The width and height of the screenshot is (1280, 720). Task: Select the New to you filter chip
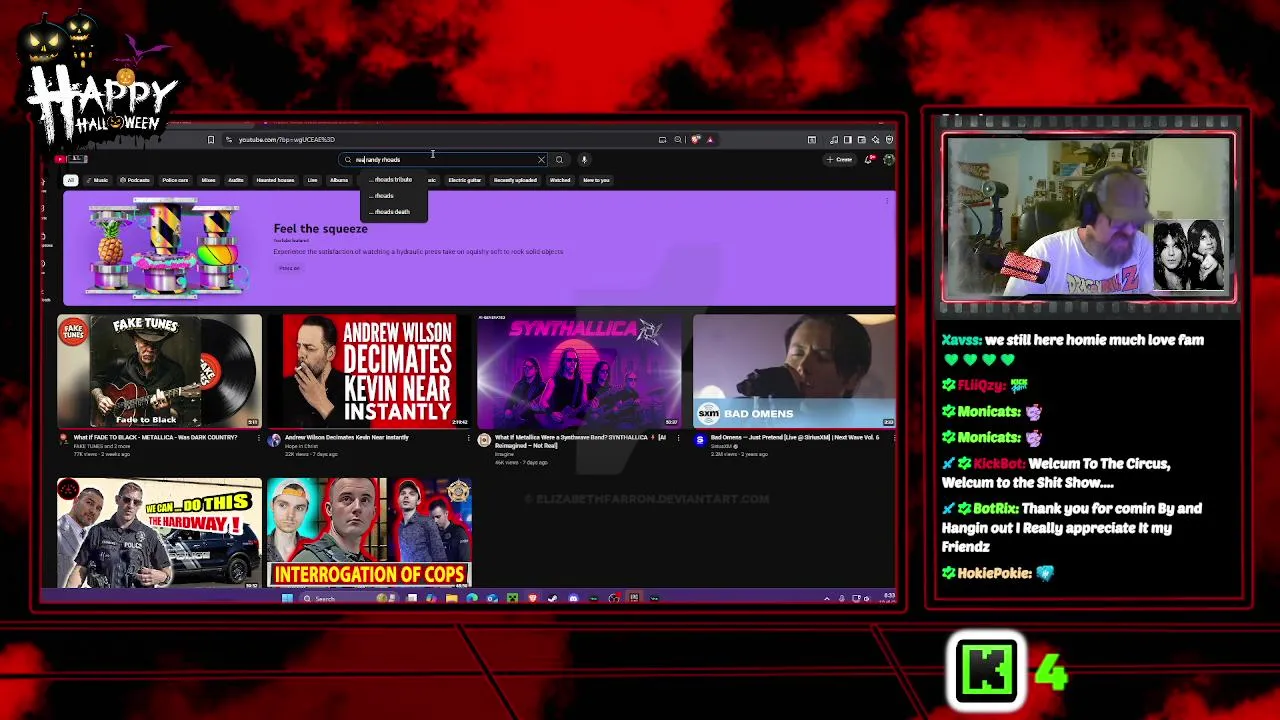(596, 180)
